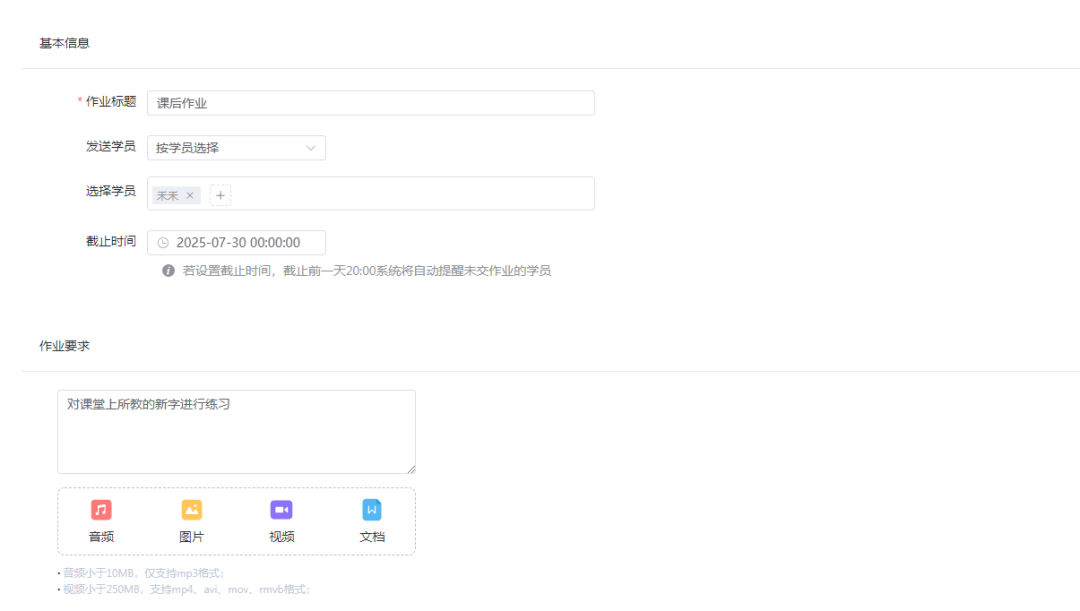The width and height of the screenshot is (1080, 611).
Task: Remove the 禾禾 student tag
Action: (190, 196)
